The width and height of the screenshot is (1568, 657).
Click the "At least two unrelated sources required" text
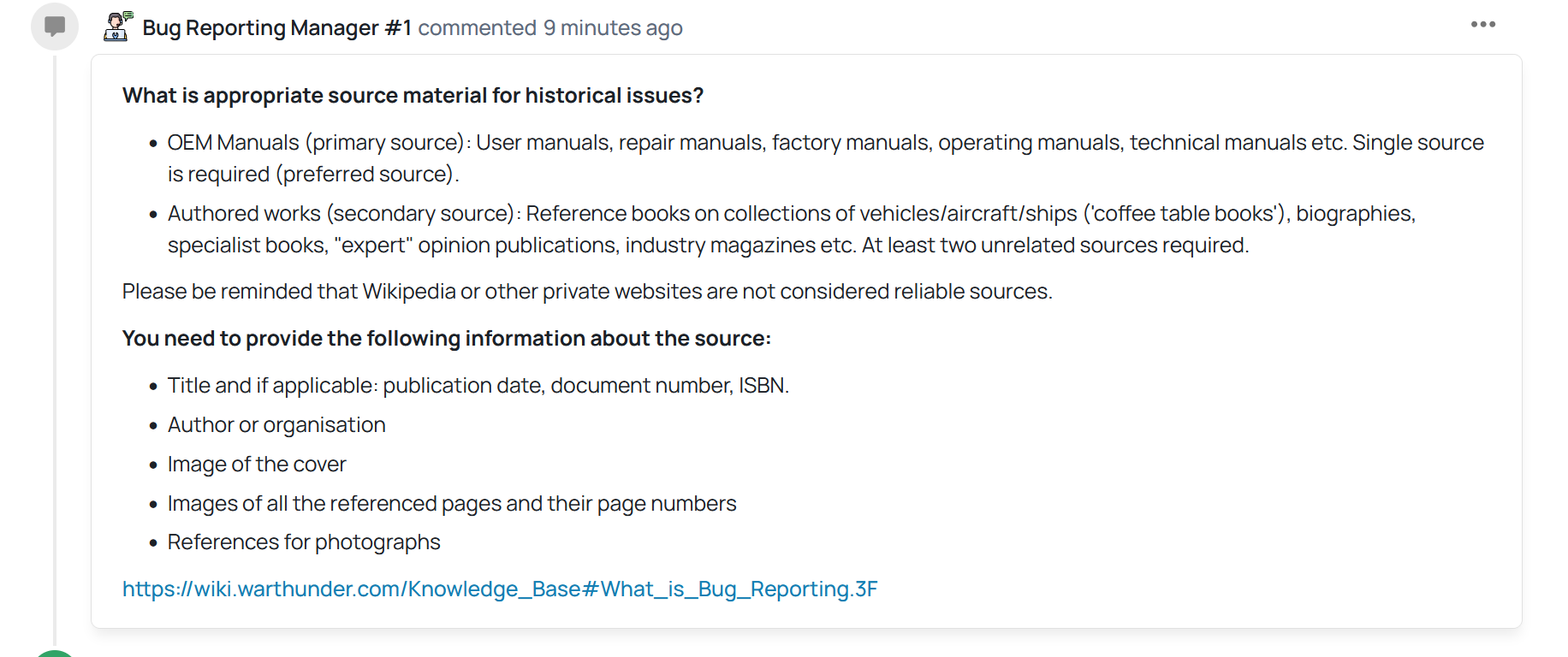1054,246
